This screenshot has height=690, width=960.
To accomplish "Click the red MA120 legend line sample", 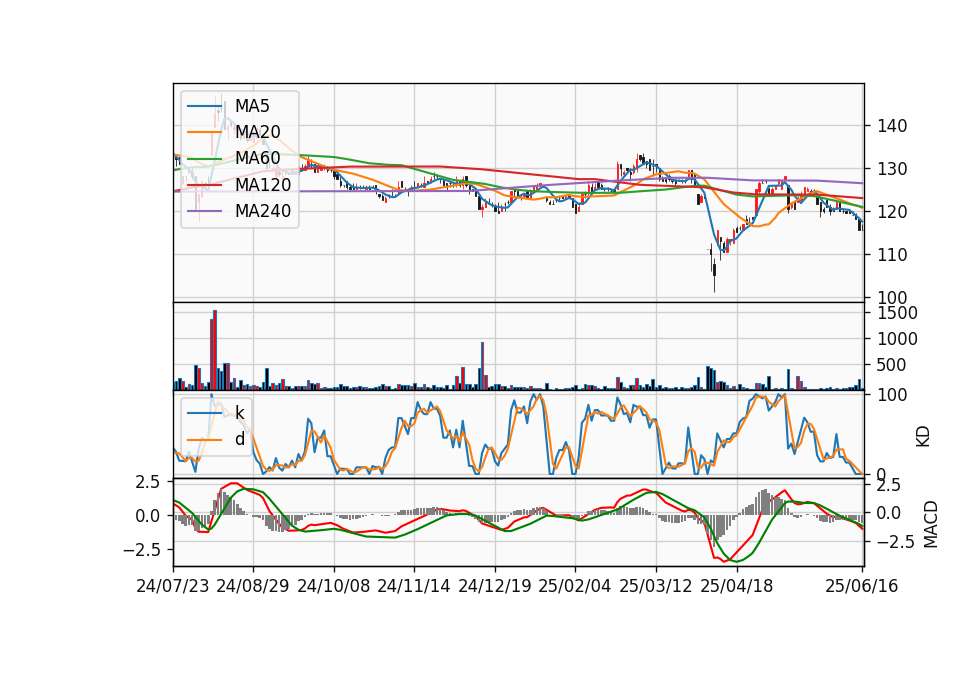I will pos(204,186).
